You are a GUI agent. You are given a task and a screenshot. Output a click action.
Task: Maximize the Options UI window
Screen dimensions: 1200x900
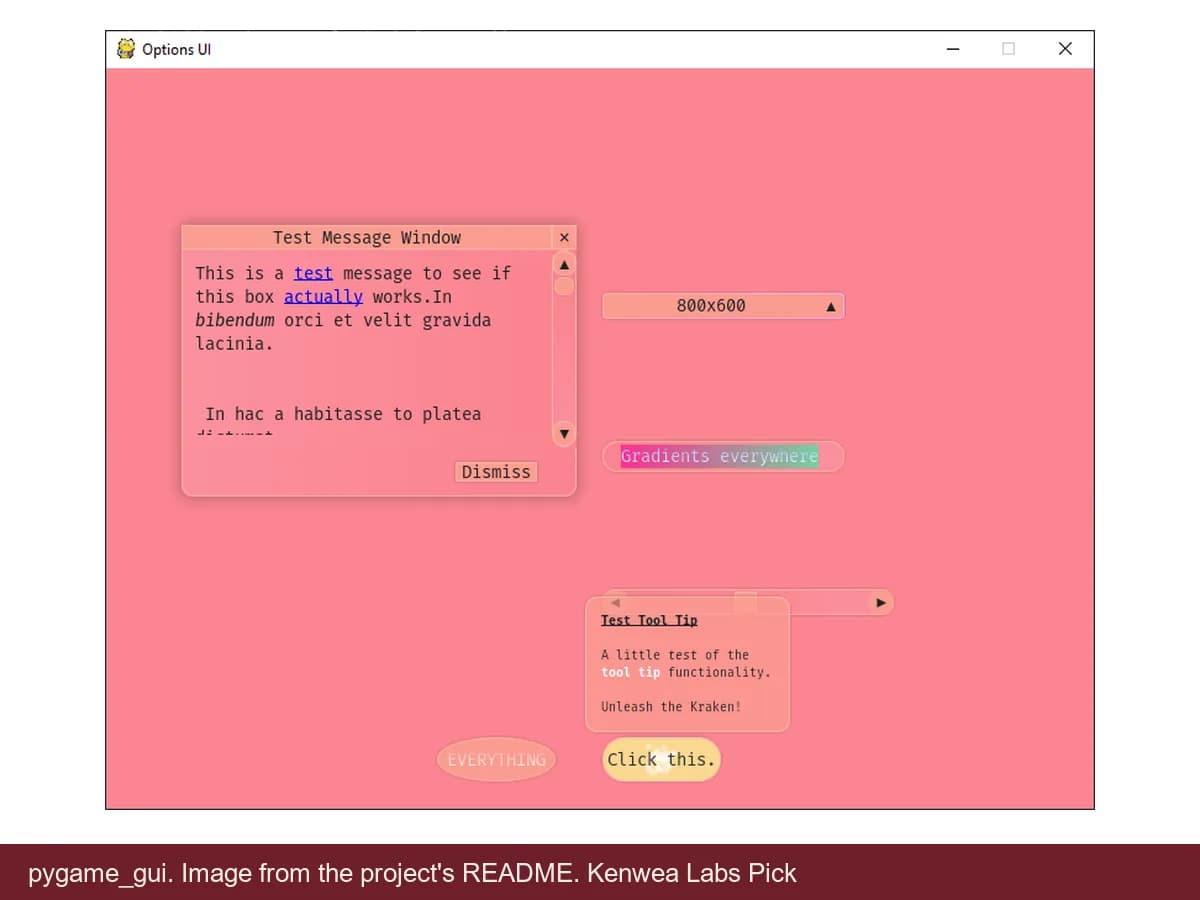coord(1008,49)
